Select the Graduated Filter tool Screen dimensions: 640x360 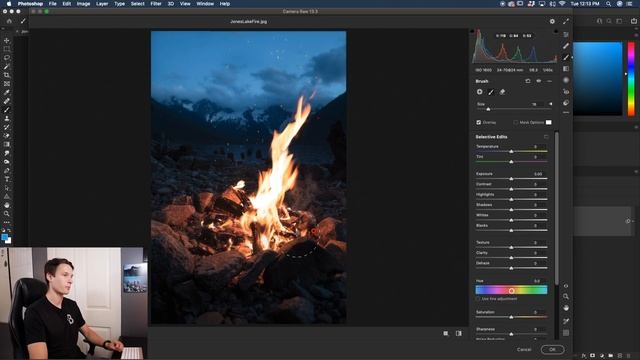pyautogui.click(x=566, y=69)
